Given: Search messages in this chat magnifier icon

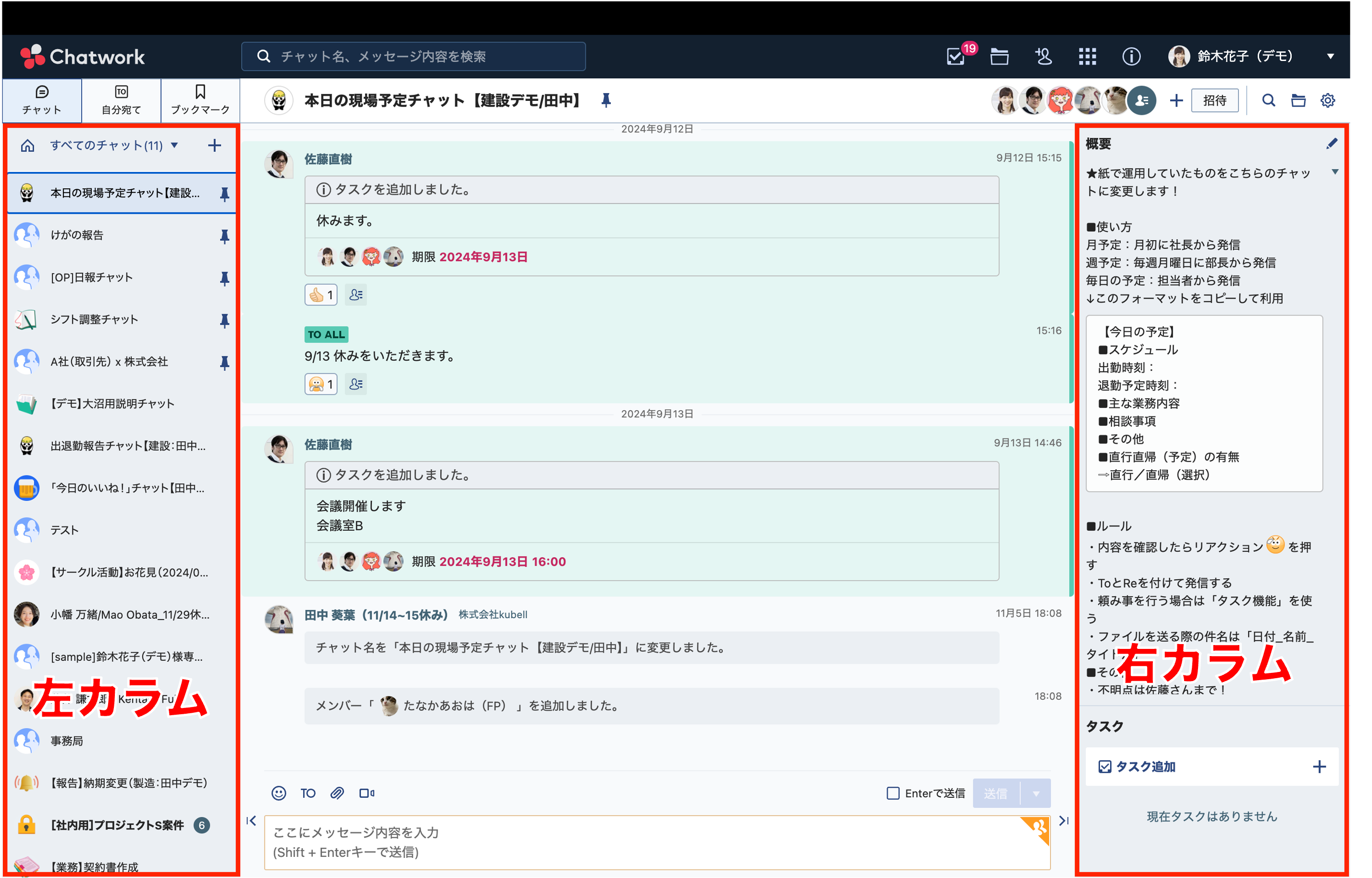Looking at the screenshot, I should coord(1269,101).
